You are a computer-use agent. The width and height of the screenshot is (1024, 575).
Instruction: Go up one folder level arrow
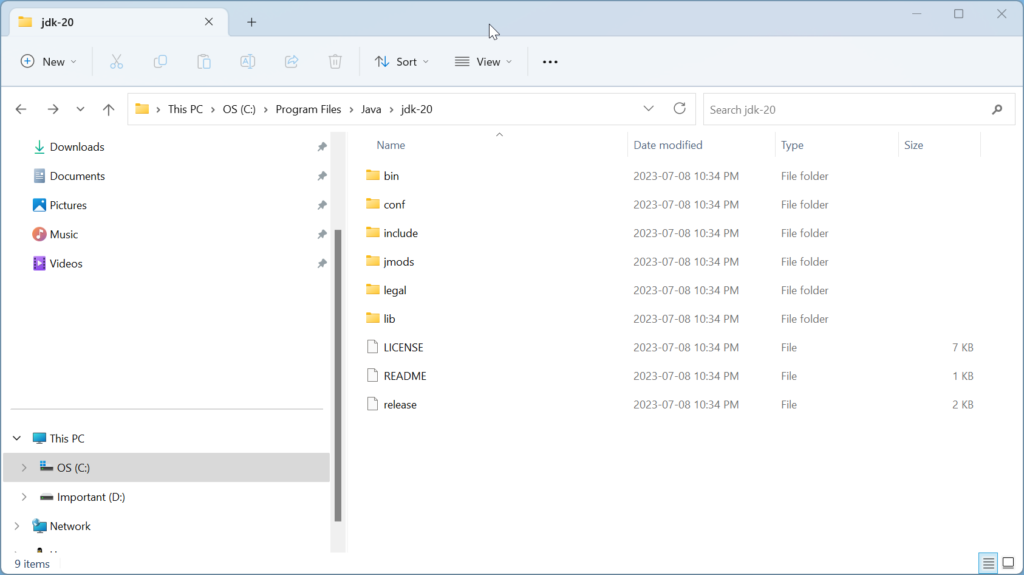tap(108, 109)
